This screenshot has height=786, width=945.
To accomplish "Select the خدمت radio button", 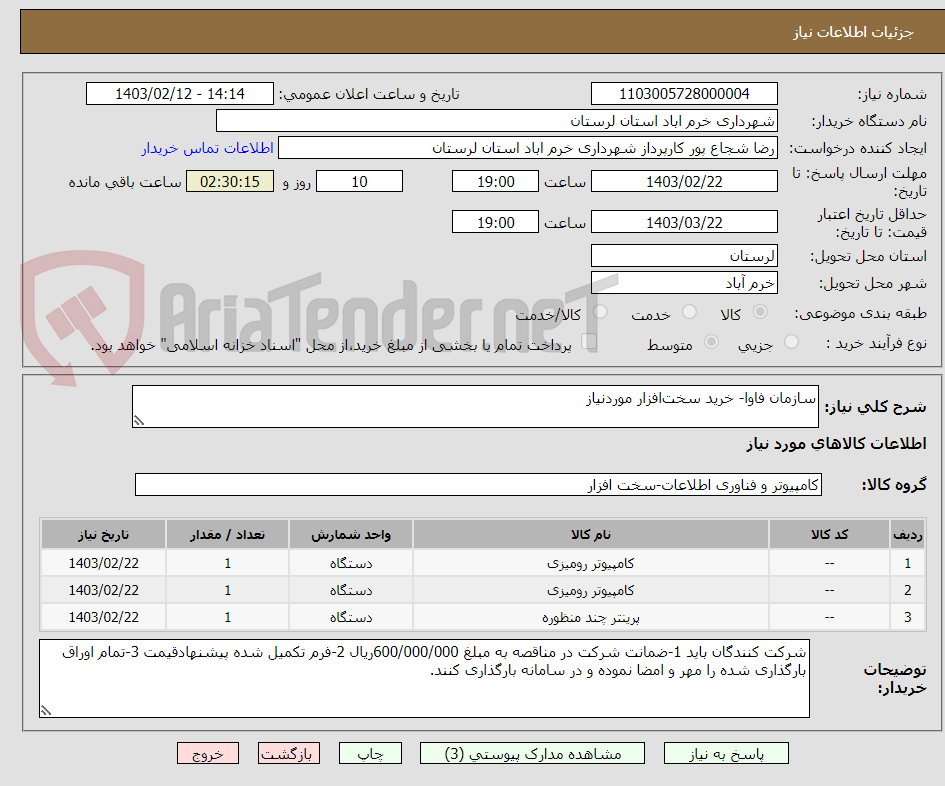I will (689, 312).
